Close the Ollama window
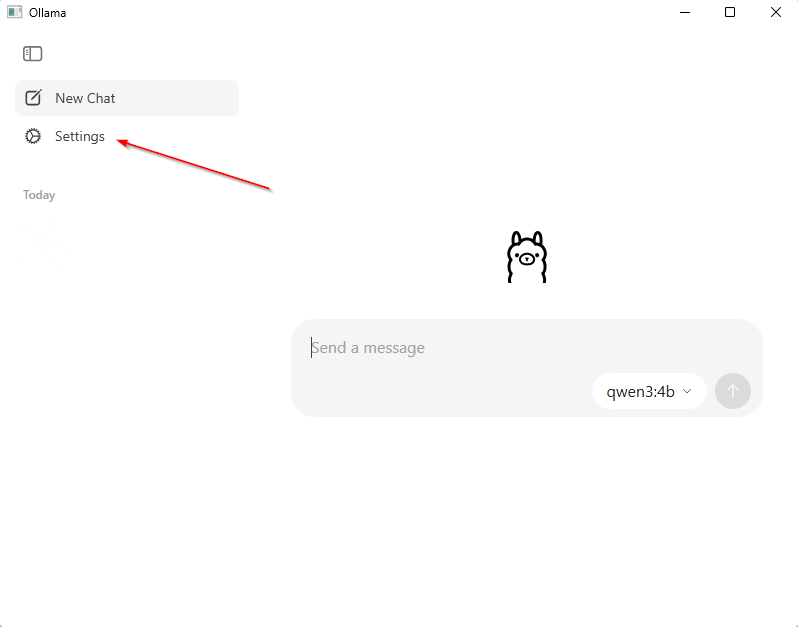This screenshot has height=627, width=798. [x=775, y=12]
